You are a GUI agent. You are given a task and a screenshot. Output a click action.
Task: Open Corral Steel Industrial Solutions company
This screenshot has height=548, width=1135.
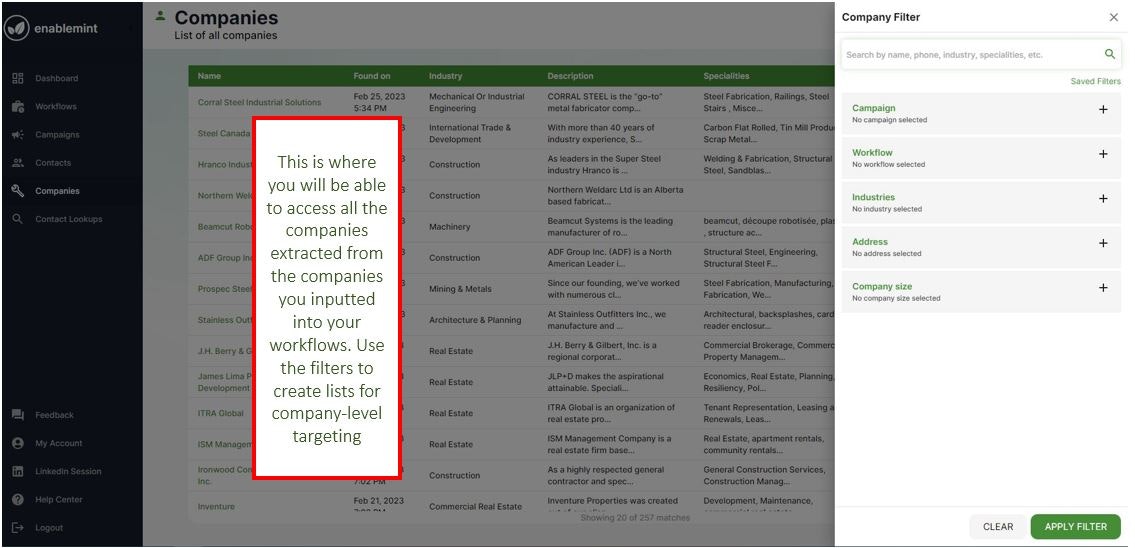click(259, 102)
